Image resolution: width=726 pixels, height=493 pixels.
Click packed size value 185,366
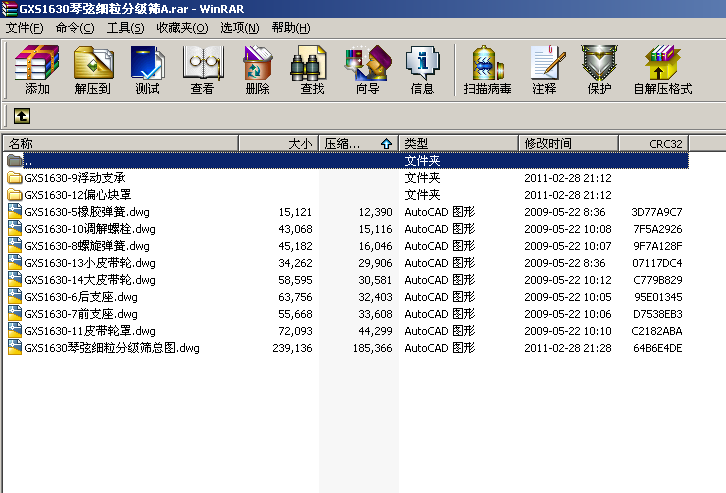(x=372, y=348)
